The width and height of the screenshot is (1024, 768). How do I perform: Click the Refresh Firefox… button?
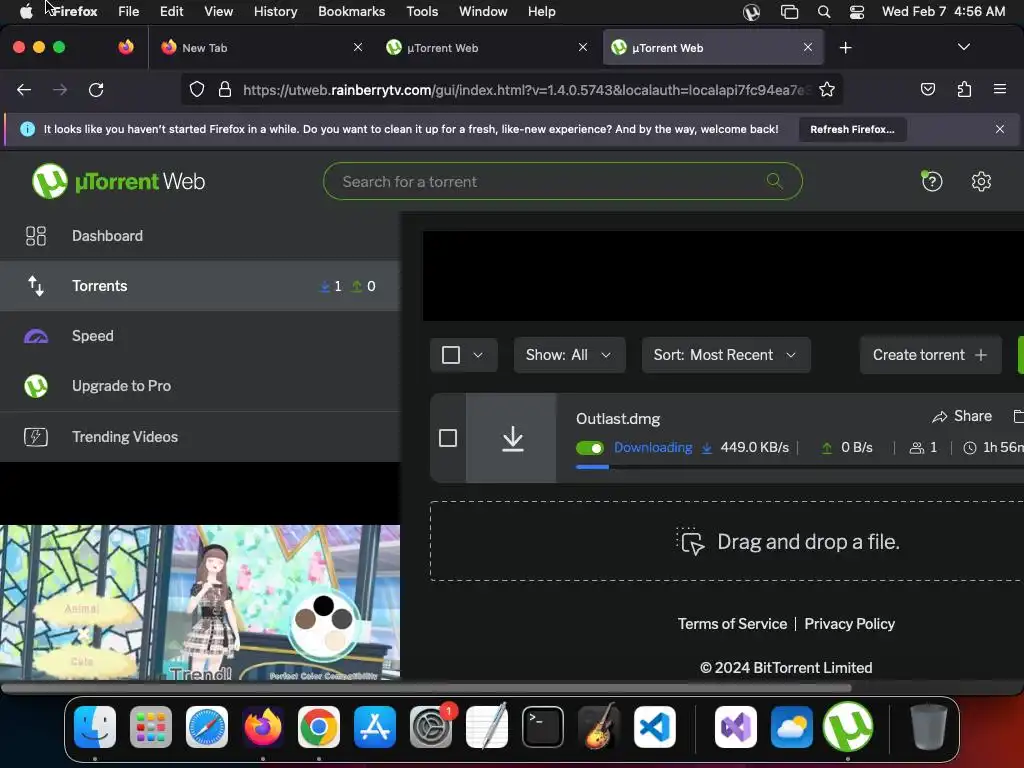(852, 129)
